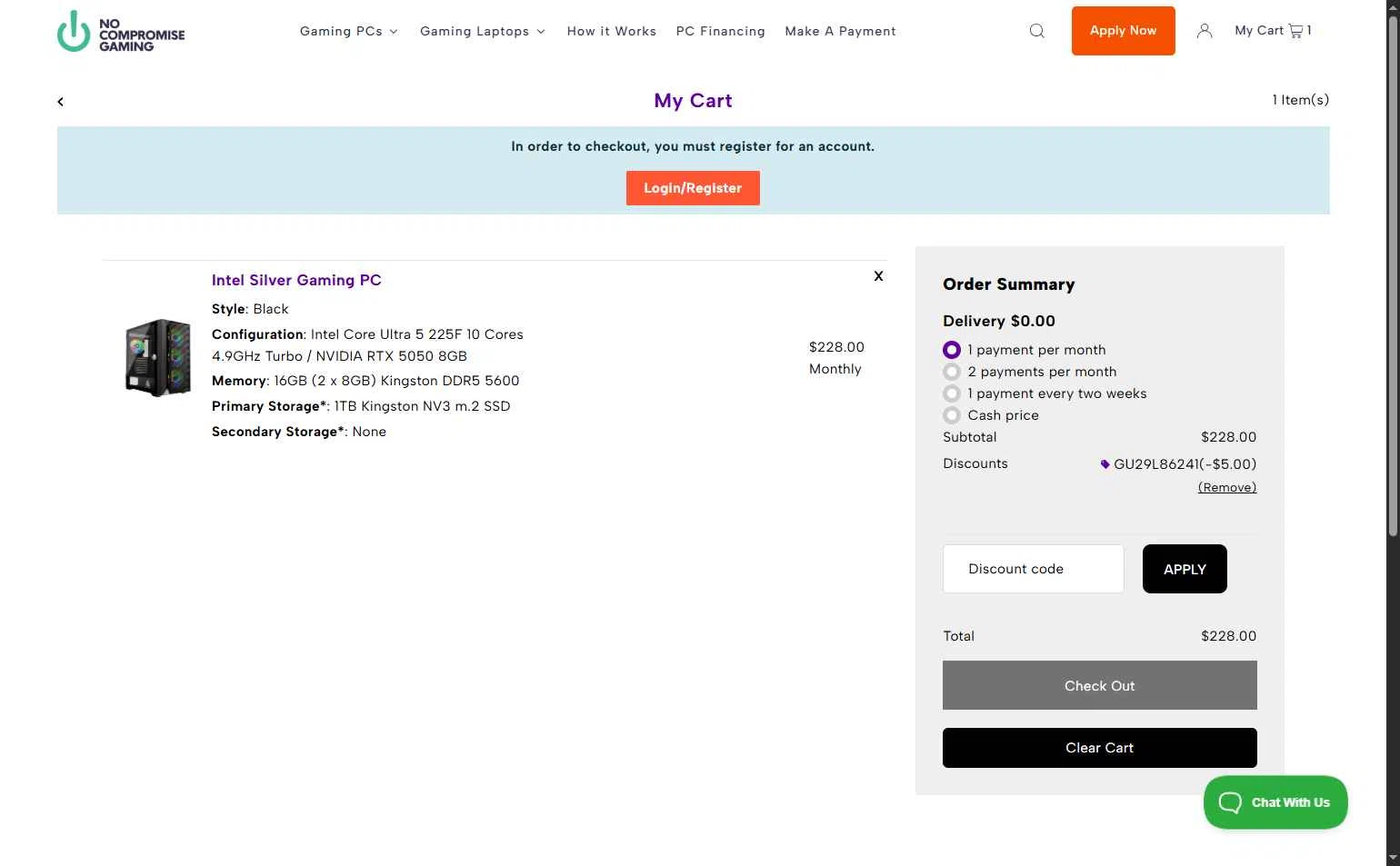Image resolution: width=1400 pixels, height=866 pixels.
Task: Click the orange Apply Now button
Action: click(1124, 31)
